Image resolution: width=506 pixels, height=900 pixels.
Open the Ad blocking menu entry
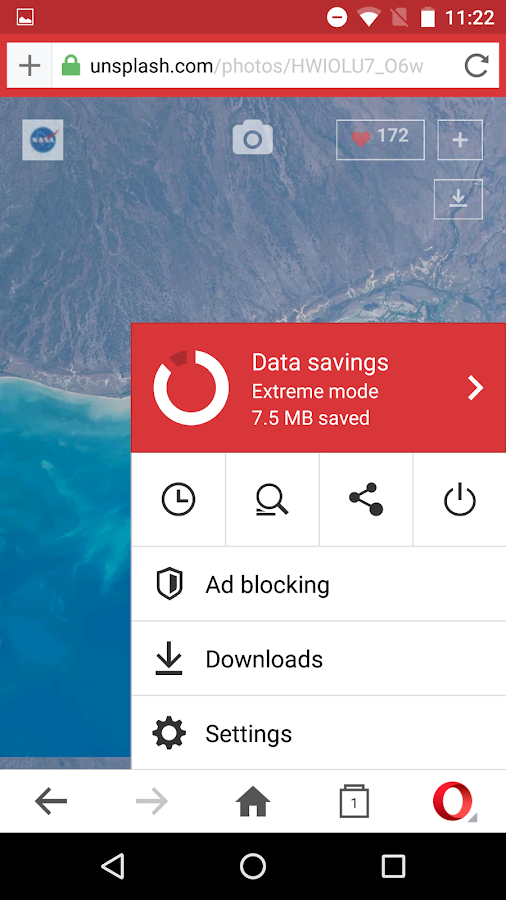point(318,585)
